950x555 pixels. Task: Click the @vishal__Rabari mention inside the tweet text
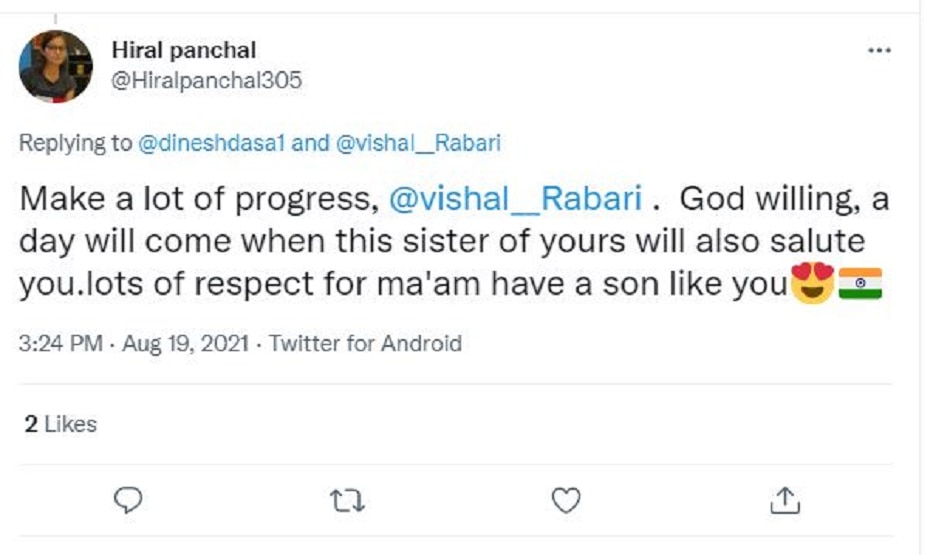[x=514, y=198]
